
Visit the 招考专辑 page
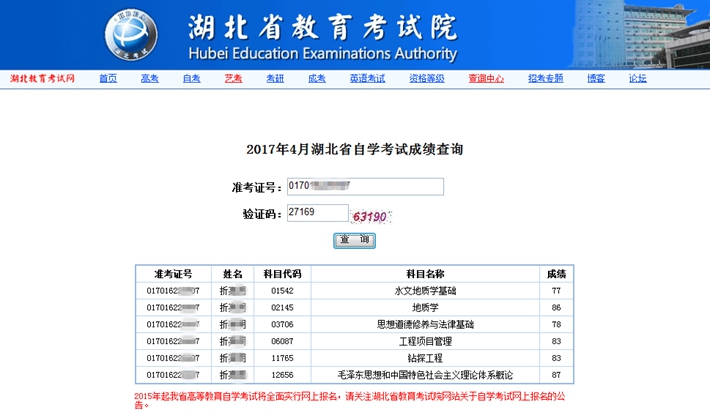tap(545, 78)
